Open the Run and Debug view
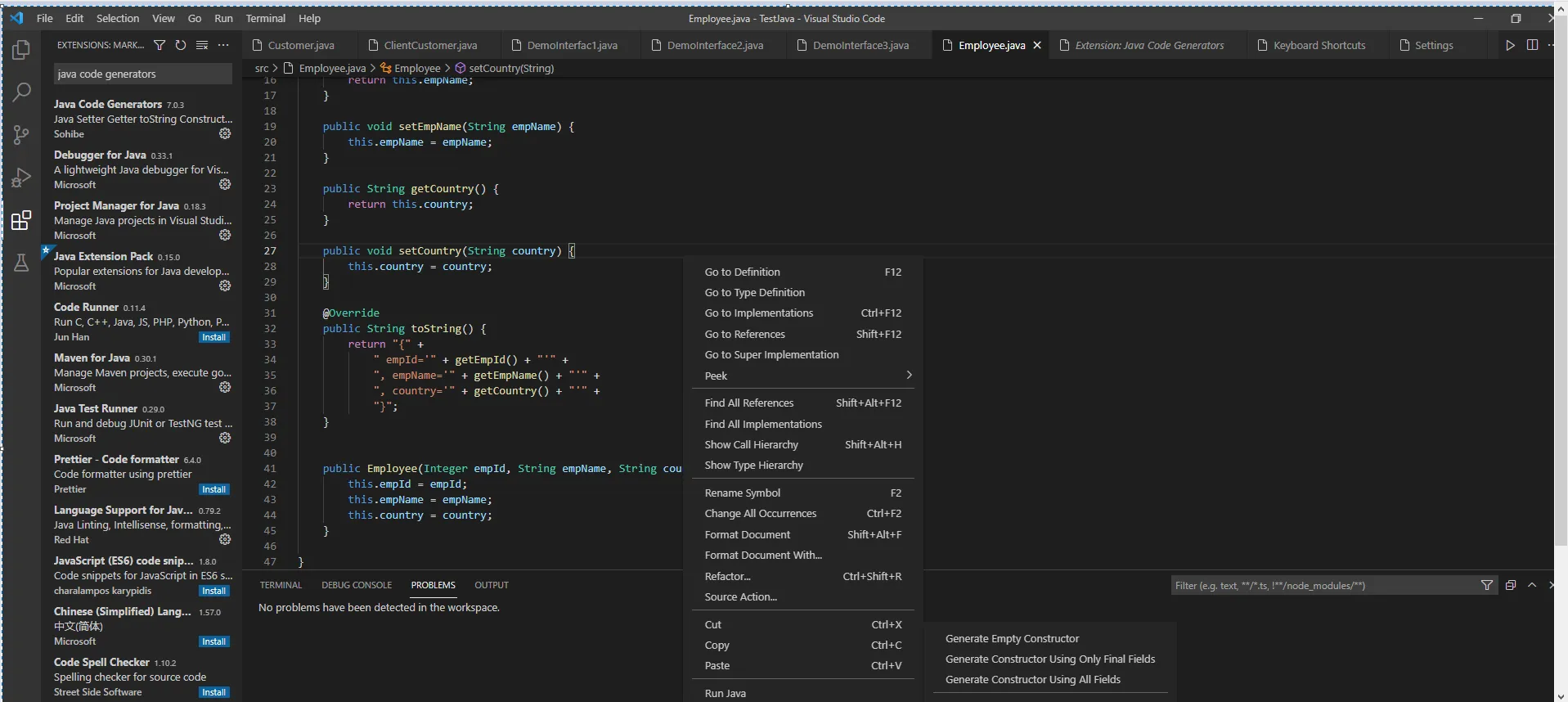The height and width of the screenshot is (702, 1568). click(x=21, y=178)
